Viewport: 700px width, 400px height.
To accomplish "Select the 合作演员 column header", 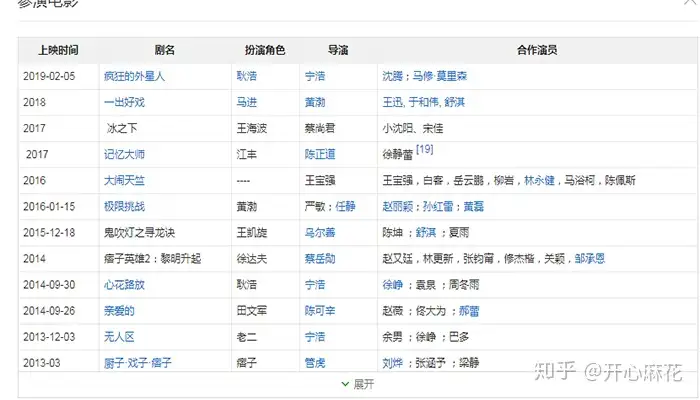I will point(537,50).
